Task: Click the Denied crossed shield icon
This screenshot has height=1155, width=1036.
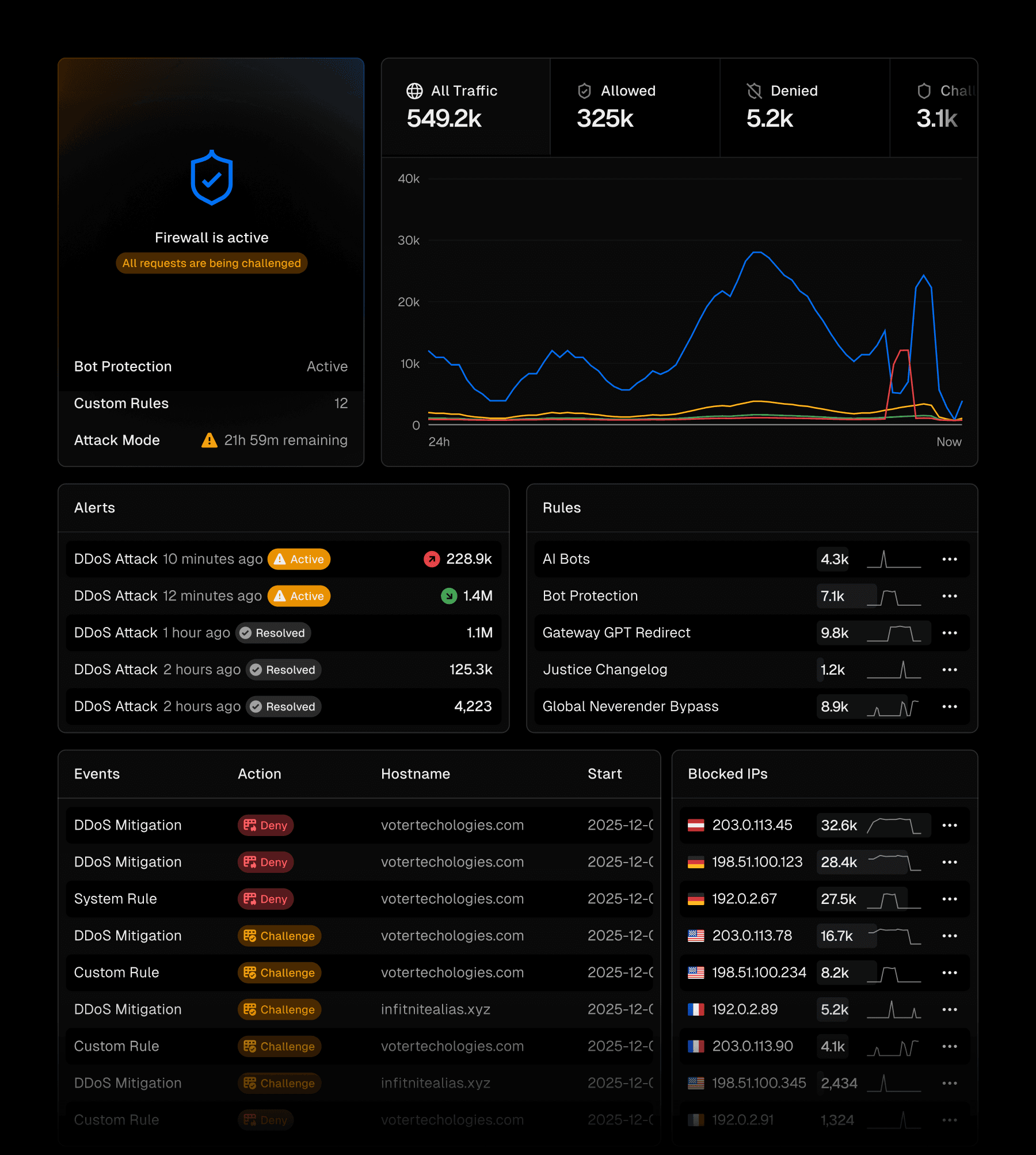Action: 754,91
